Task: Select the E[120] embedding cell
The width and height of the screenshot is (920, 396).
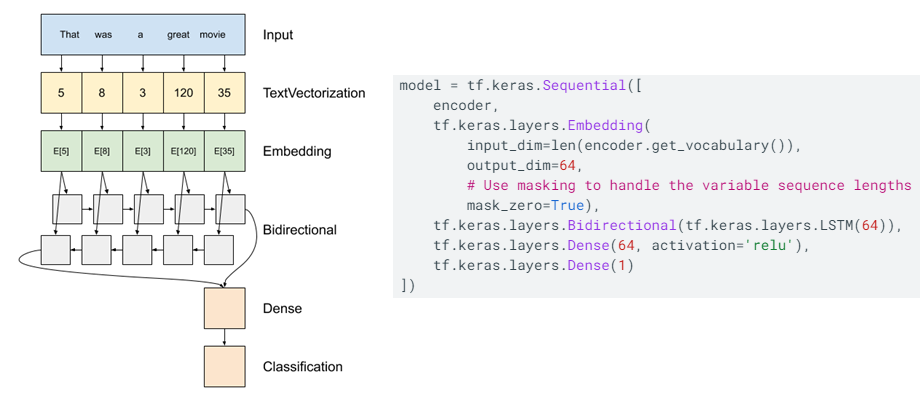Action: (x=184, y=151)
